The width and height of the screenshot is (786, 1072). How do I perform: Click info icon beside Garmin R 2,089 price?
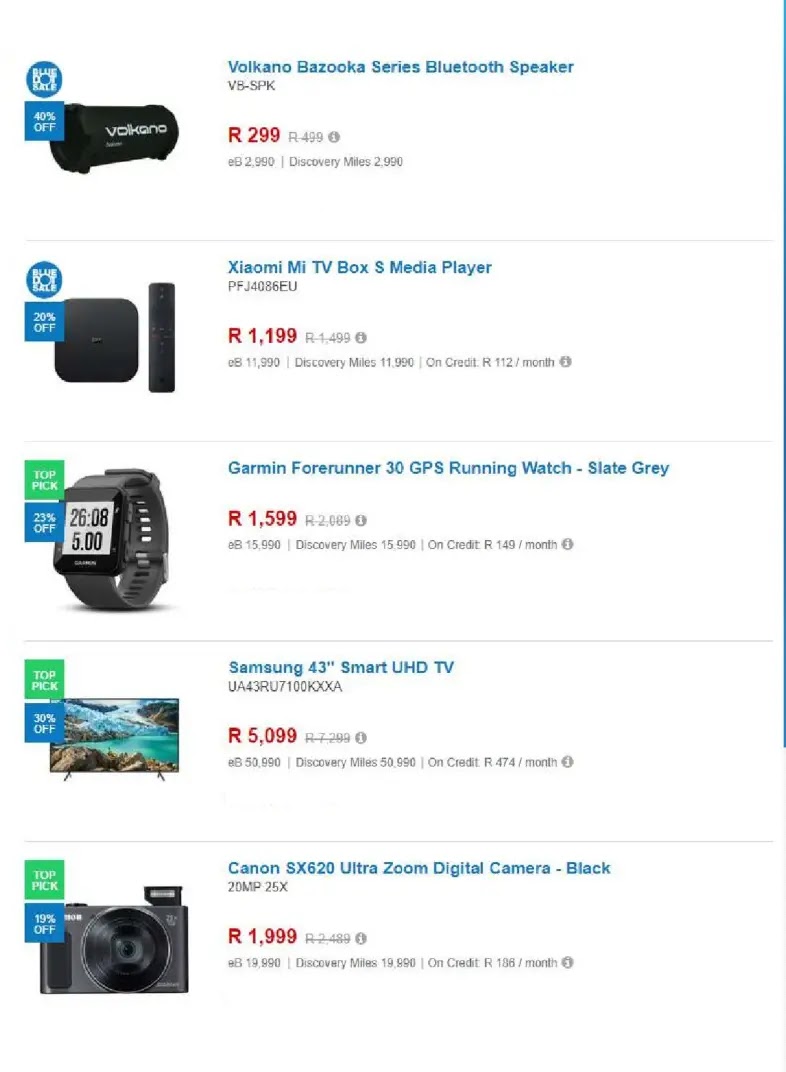pos(361,520)
